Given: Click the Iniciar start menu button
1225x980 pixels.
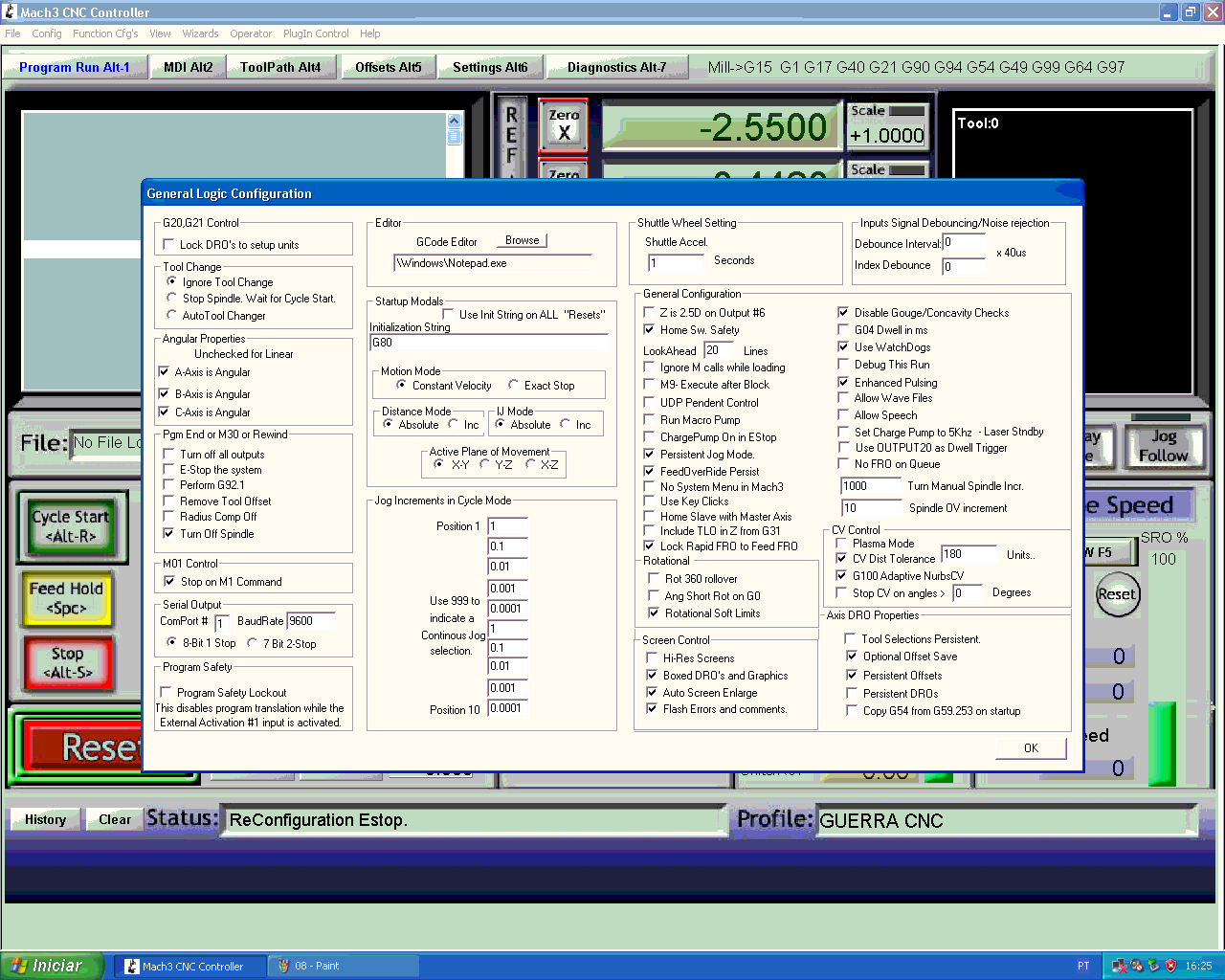Looking at the screenshot, I should 51,966.
